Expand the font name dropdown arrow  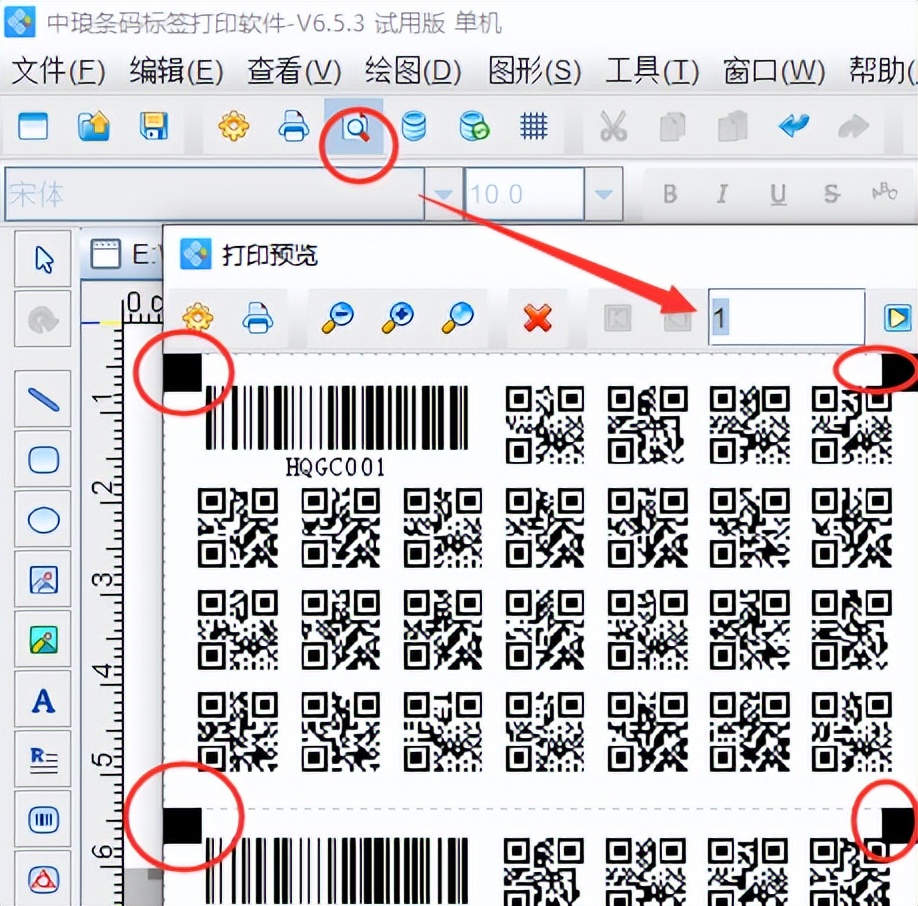point(443,194)
